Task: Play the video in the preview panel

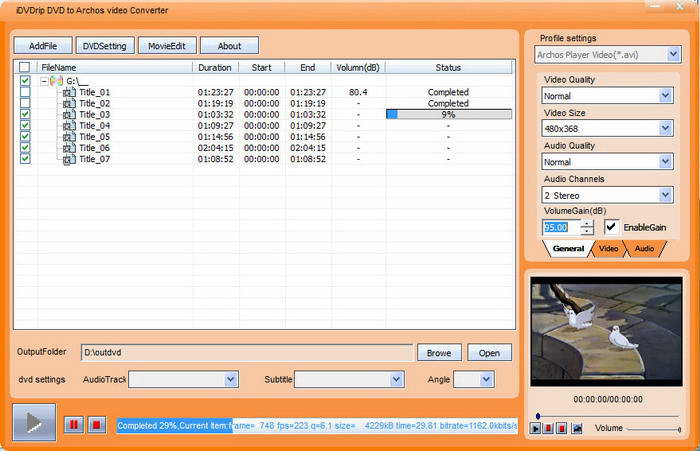Action: pos(536,428)
